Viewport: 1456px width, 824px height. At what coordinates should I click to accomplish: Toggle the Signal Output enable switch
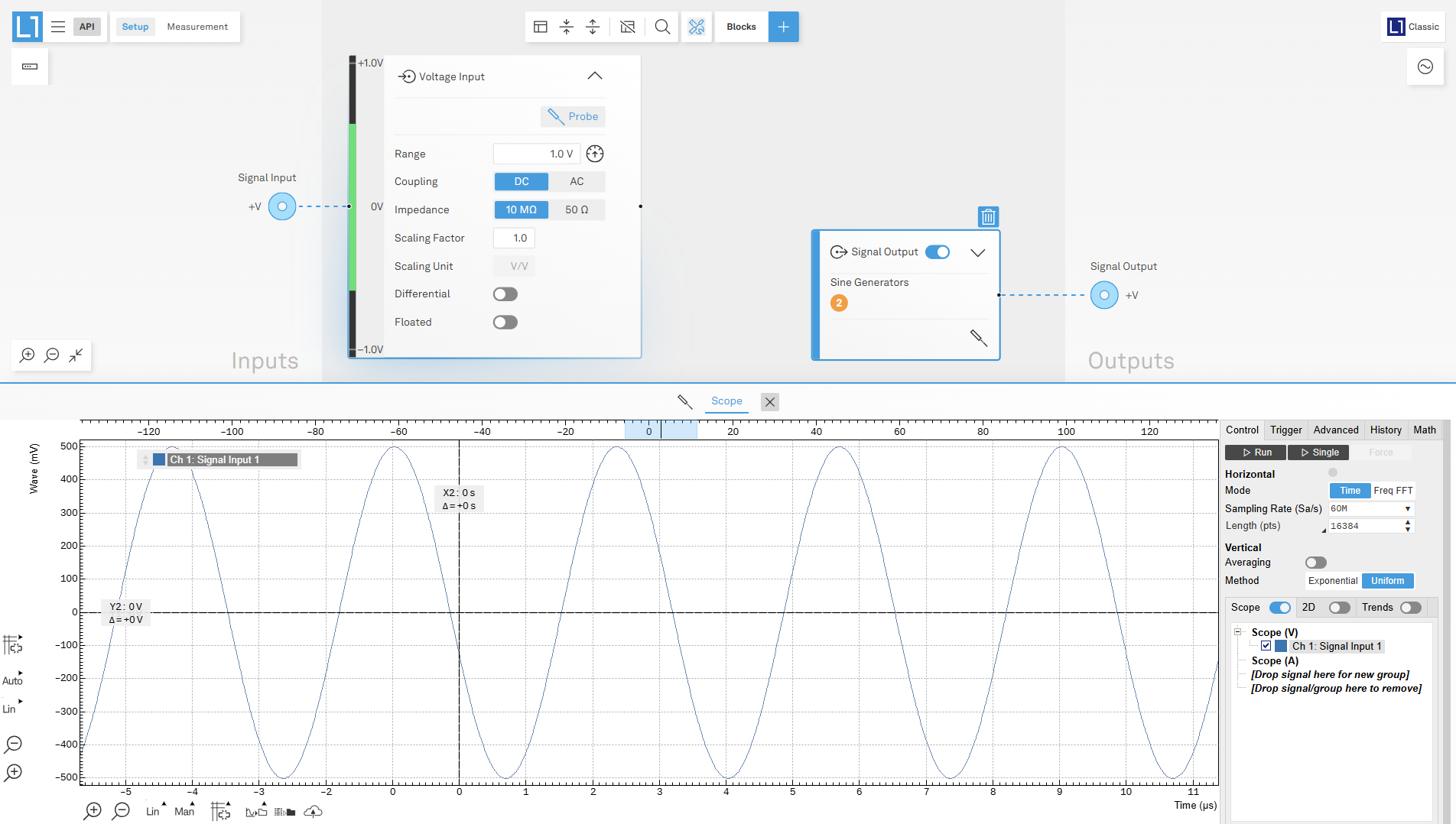[x=938, y=252]
